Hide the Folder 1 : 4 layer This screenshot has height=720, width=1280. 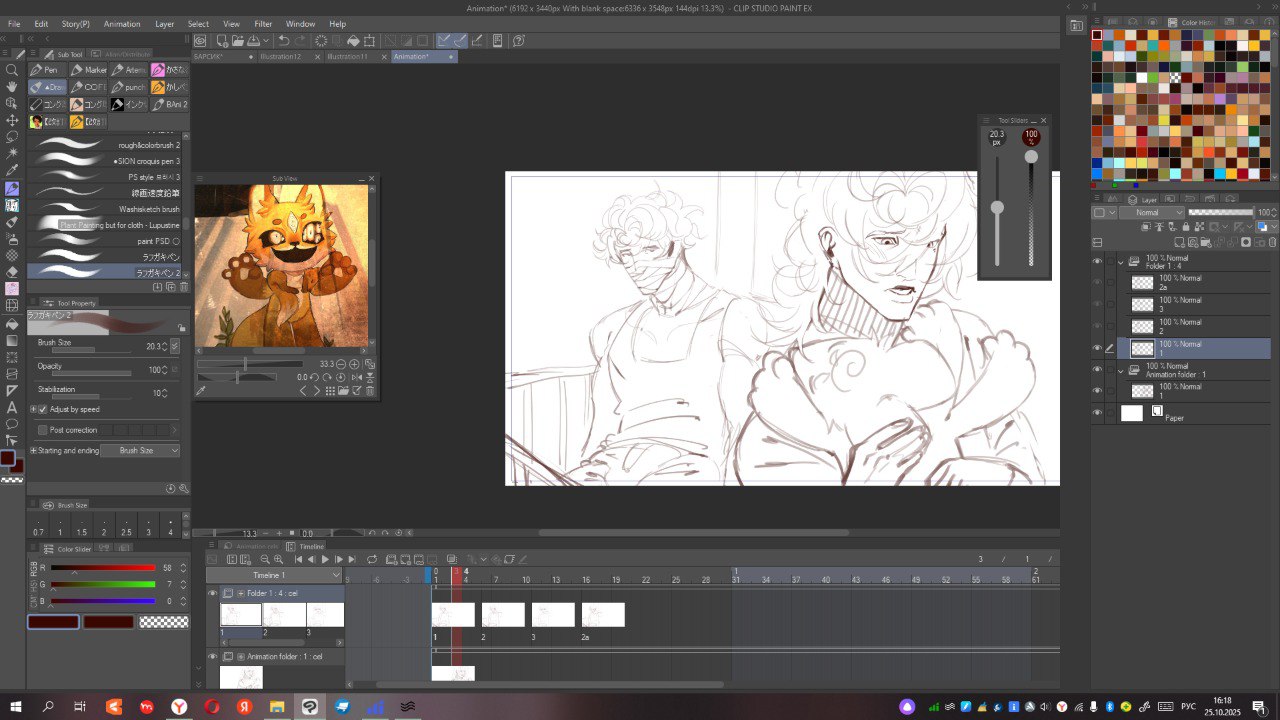pos(1097,261)
